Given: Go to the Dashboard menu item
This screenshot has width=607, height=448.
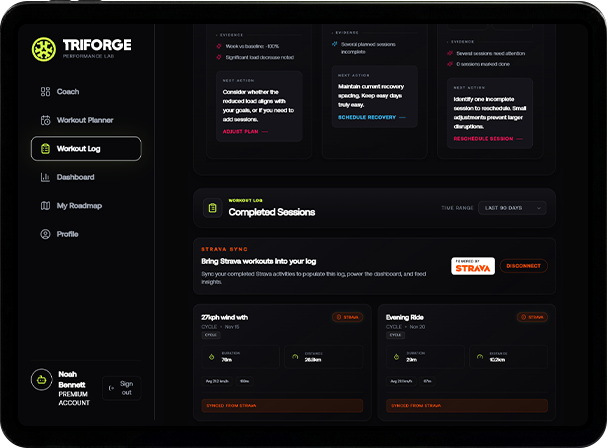Looking at the screenshot, I should [x=75, y=177].
